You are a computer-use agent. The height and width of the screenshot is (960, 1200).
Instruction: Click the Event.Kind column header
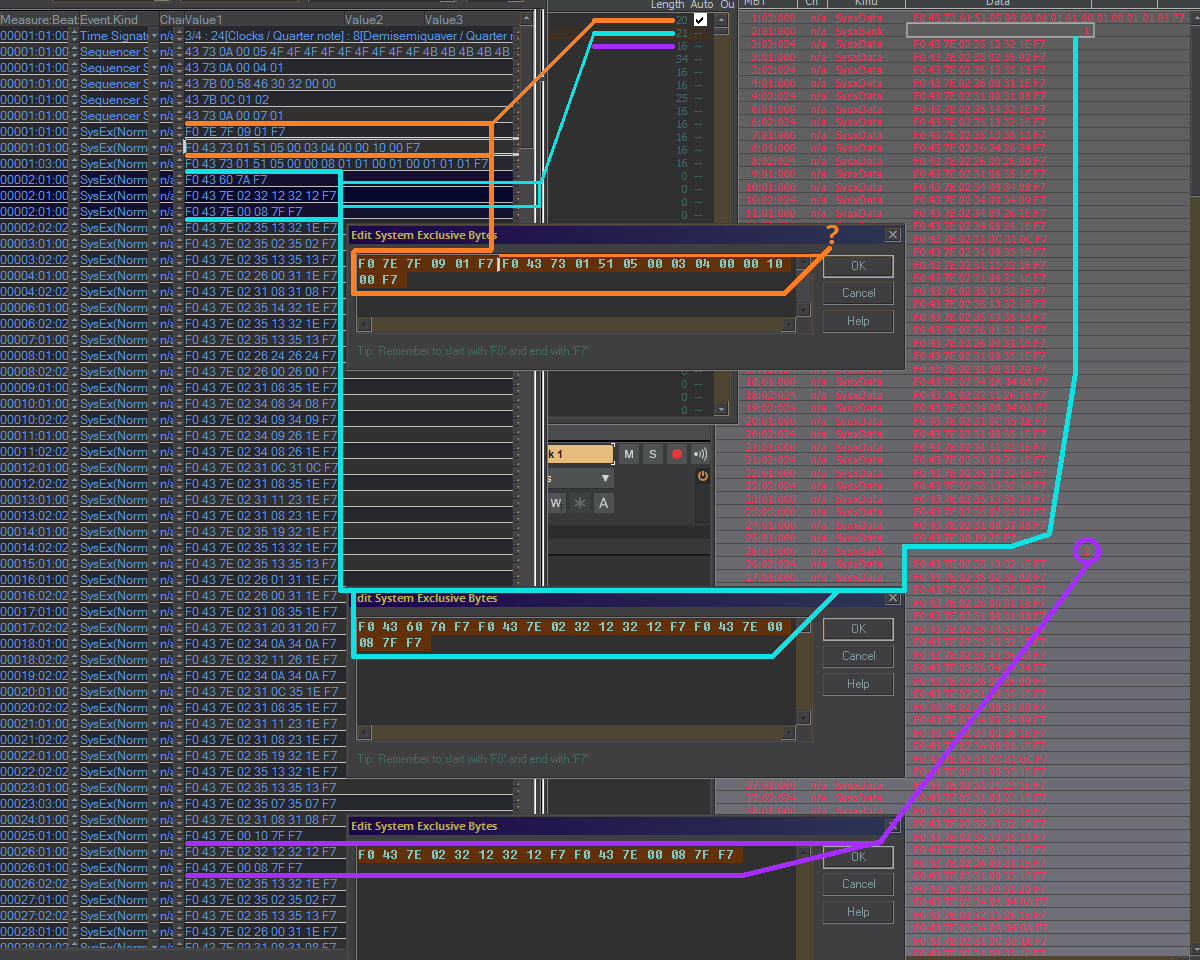click(x=109, y=19)
